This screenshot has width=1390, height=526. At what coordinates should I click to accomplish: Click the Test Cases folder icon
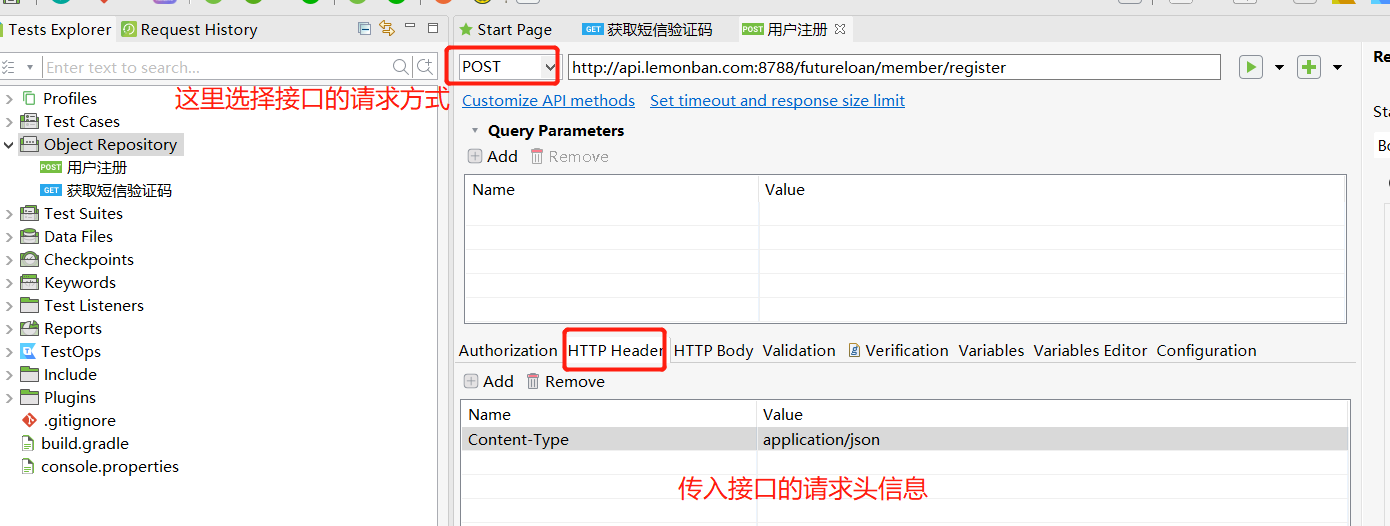coord(29,121)
